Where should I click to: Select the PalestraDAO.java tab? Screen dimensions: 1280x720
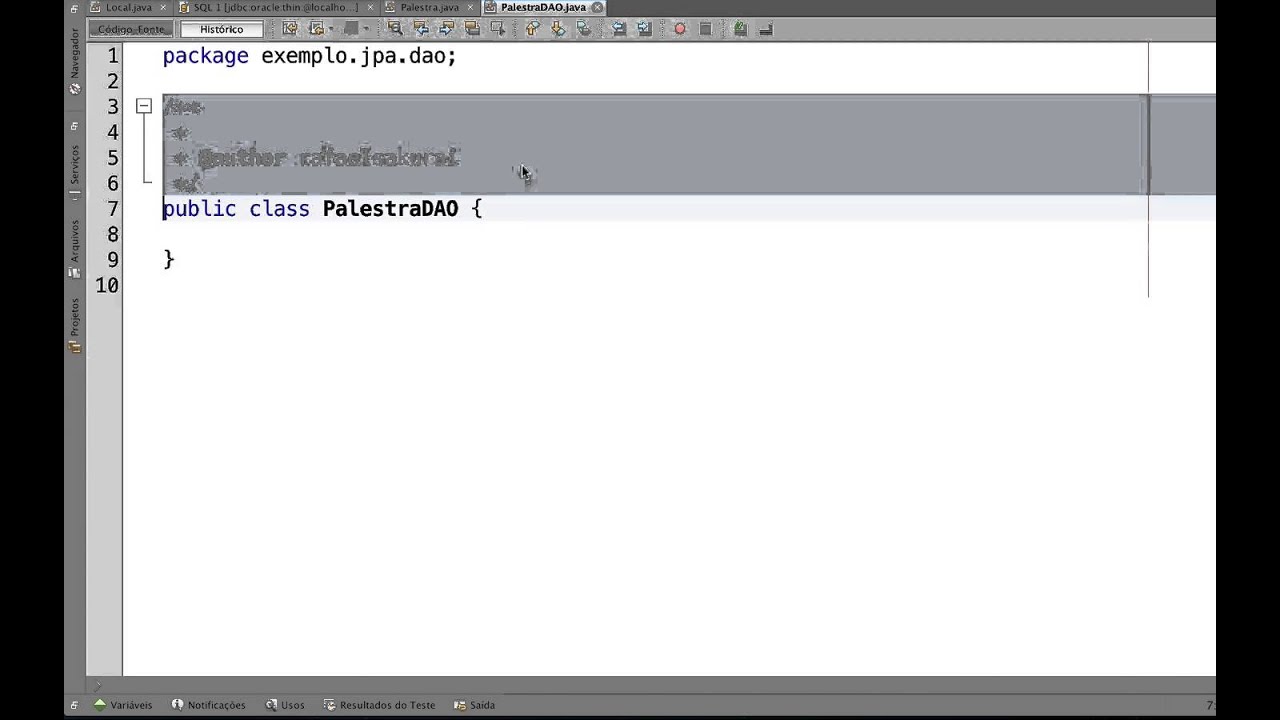tap(543, 7)
